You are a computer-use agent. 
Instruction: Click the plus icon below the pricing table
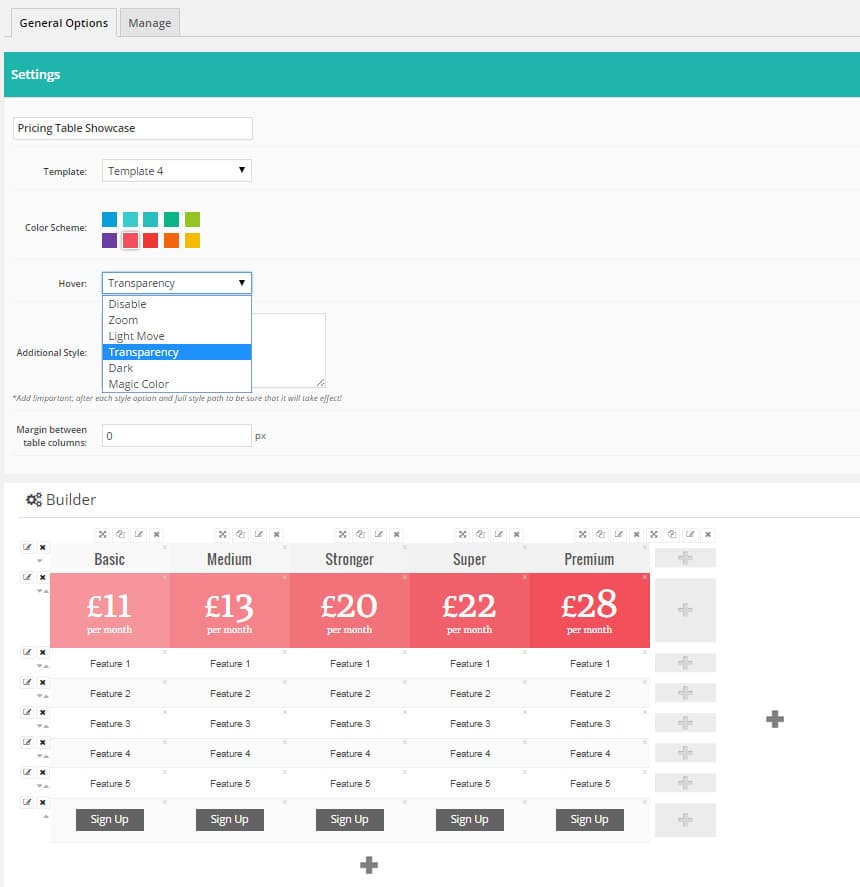pyautogui.click(x=368, y=864)
